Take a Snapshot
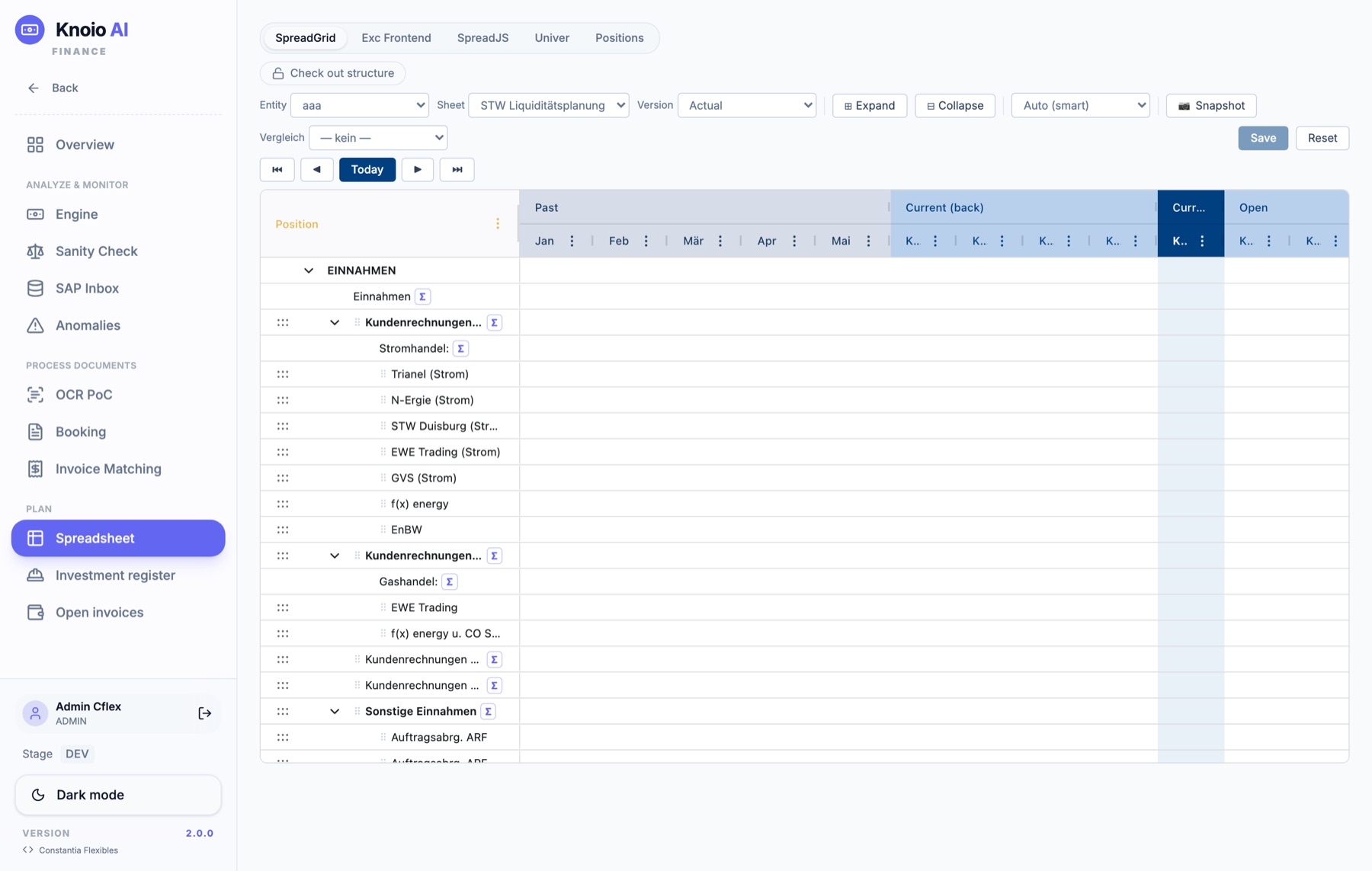This screenshot has width=1372, height=871. coord(1211,105)
